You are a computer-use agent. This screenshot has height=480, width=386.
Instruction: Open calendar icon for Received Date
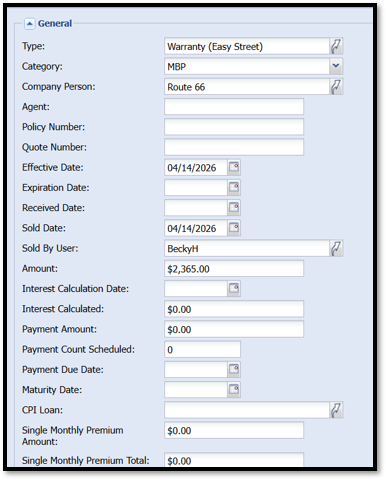pyautogui.click(x=234, y=208)
